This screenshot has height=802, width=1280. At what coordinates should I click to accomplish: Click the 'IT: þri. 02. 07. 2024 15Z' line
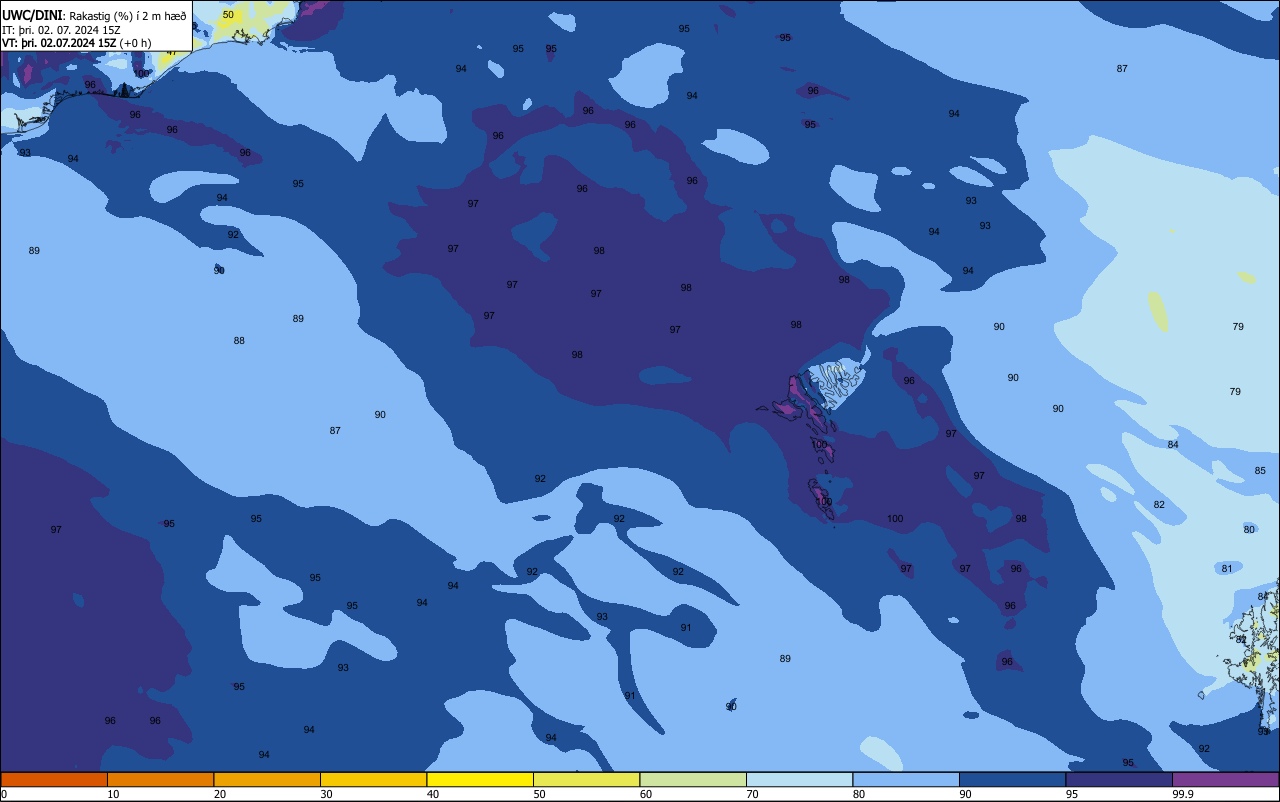(x=62, y=29)
